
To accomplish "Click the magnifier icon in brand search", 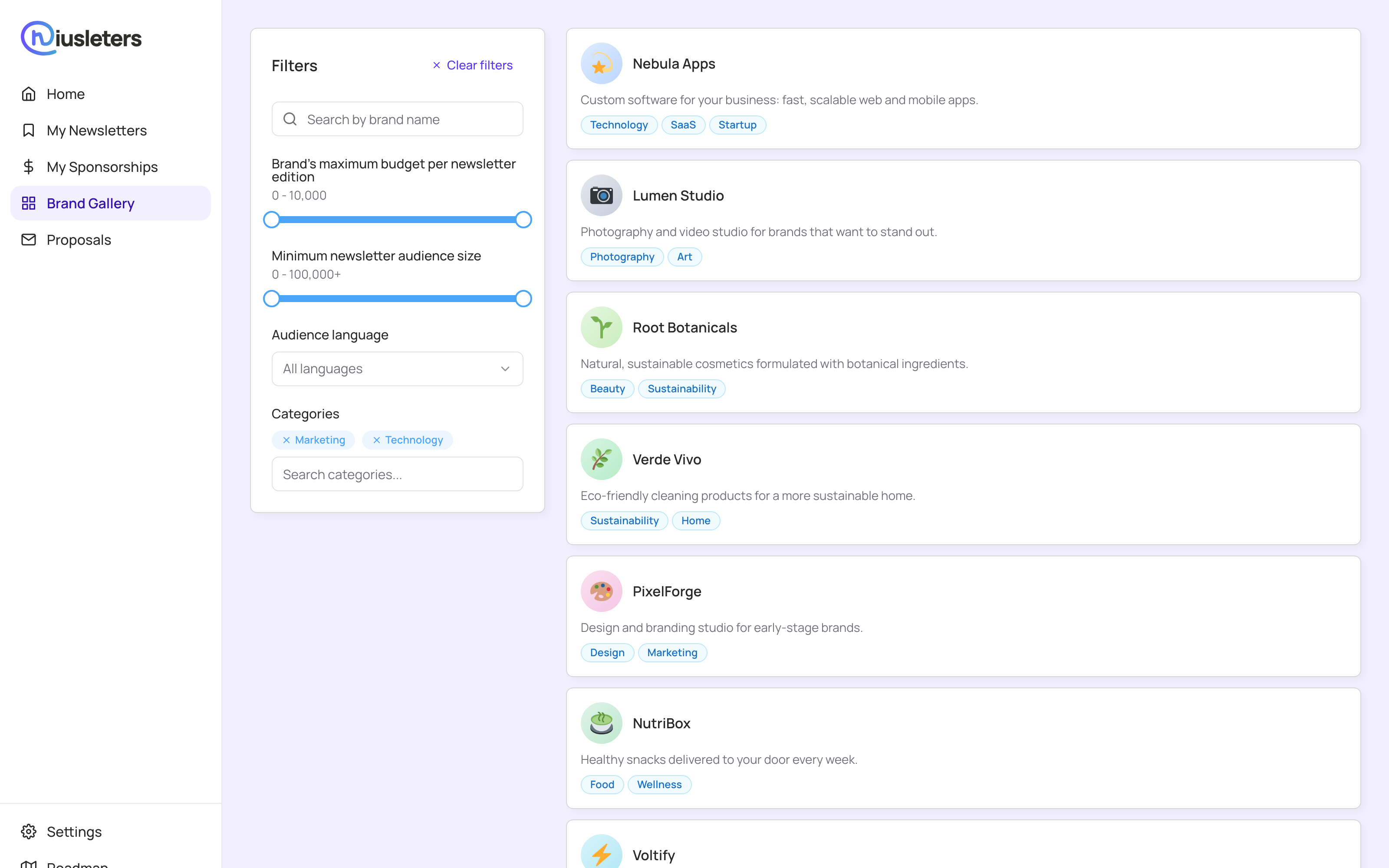I will click(x=290, y=119).
